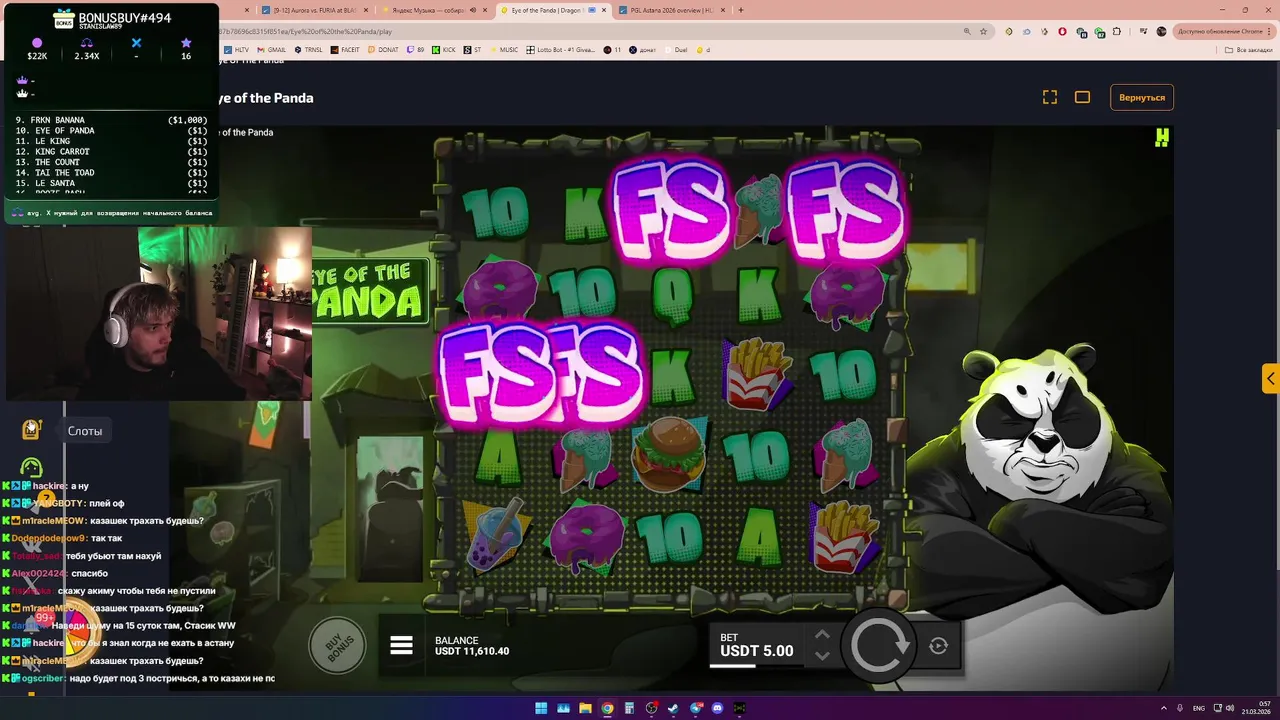Click the LE KING row in bonus list

point(111,141)
